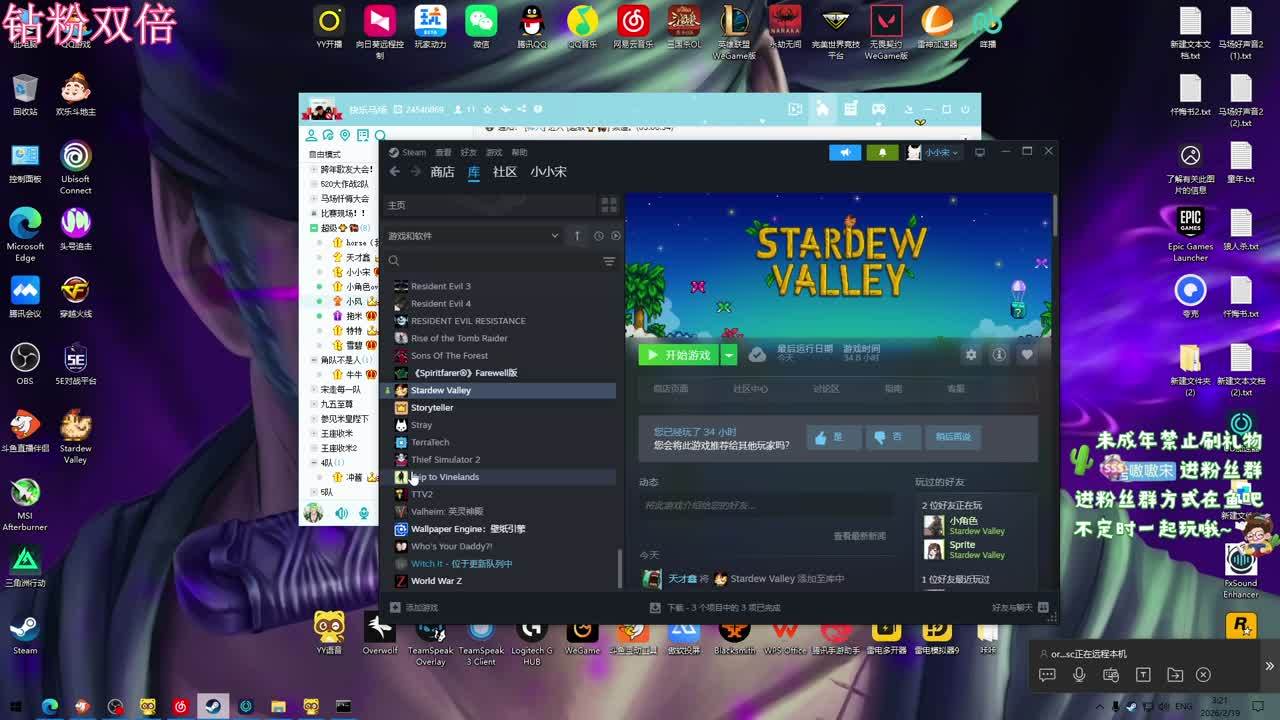The height and width of the screenshot is (720, 1280).
Task: Open library filter options icon
Action: (608, 261)
